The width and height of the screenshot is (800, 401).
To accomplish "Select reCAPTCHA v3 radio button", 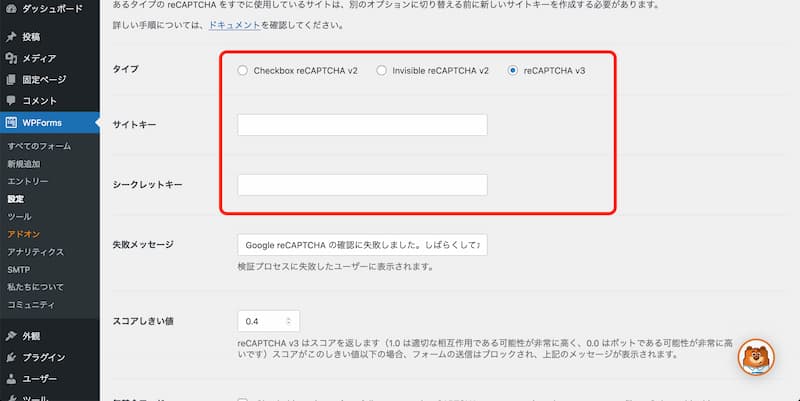I will (512, 70).
